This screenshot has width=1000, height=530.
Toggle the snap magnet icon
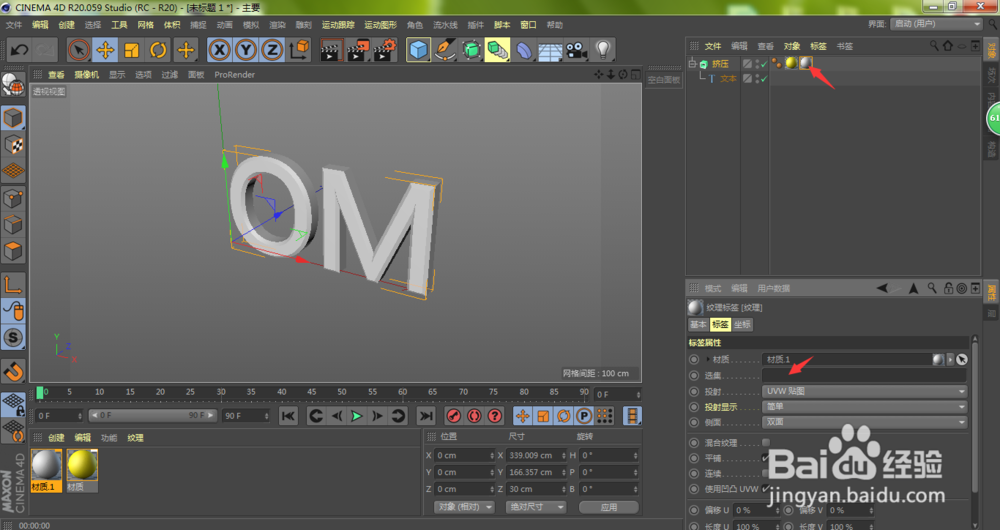13,371
